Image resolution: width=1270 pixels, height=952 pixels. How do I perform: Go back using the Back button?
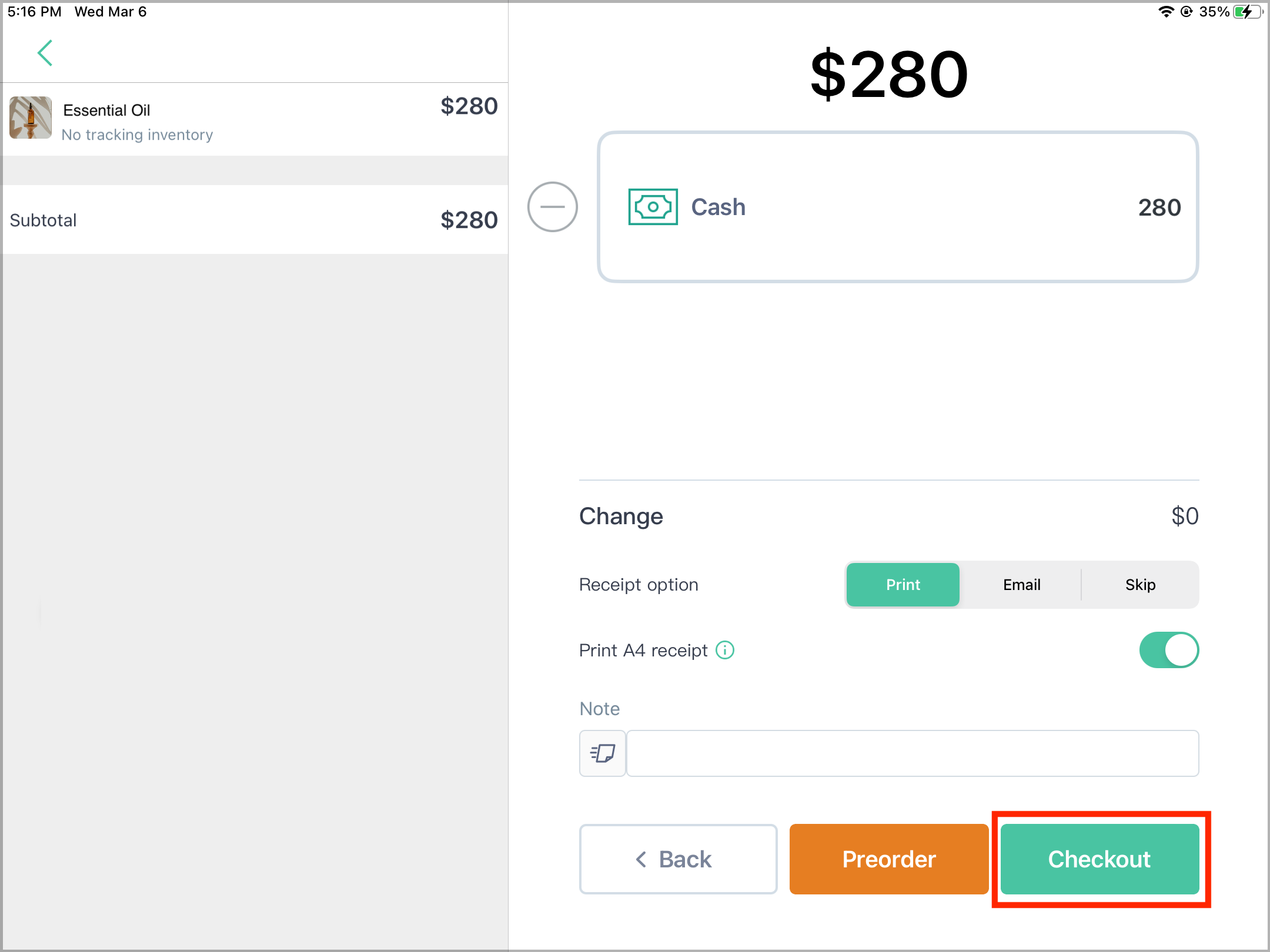[x=678, y=859]
